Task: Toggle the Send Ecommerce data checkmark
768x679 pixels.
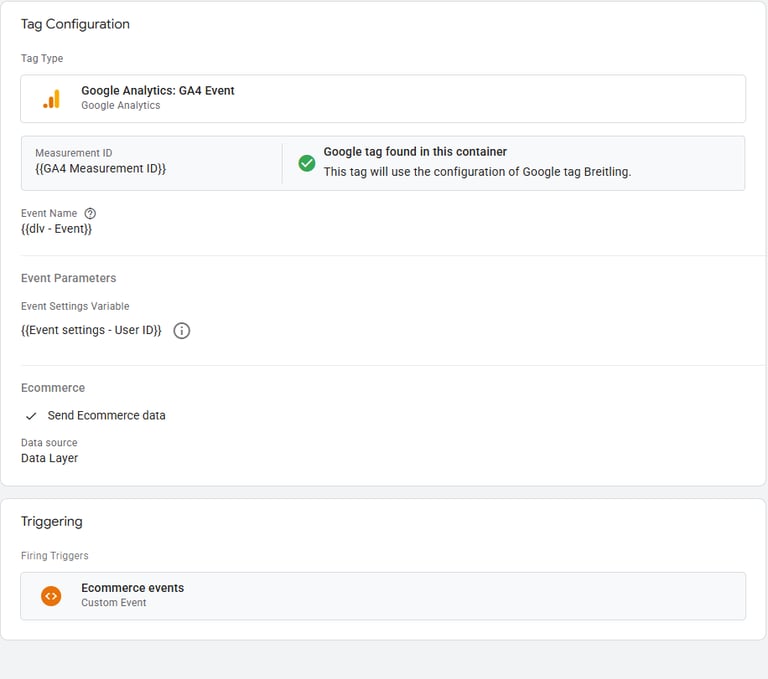Action: point(31,416)
